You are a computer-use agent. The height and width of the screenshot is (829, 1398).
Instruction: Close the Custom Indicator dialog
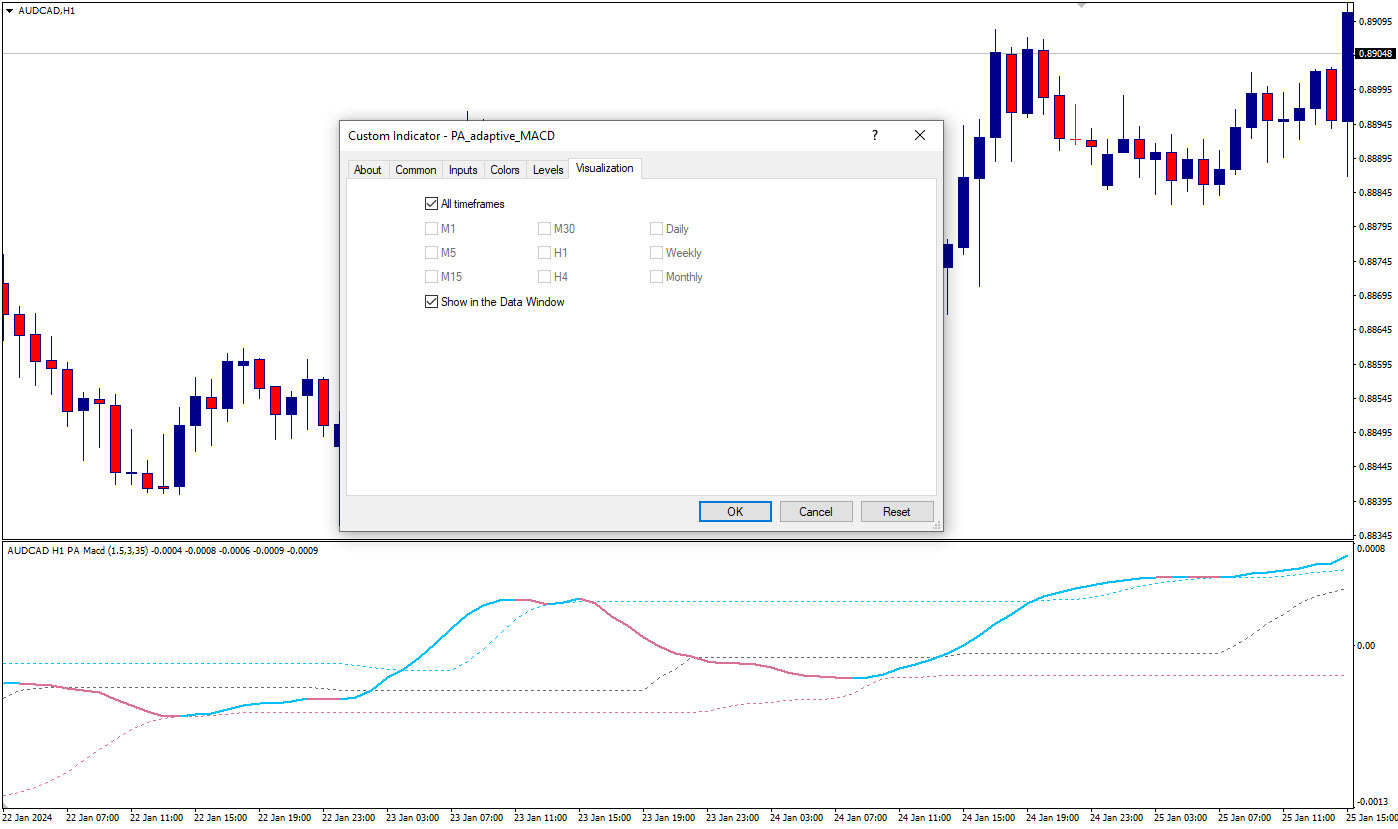pos(920,135)
